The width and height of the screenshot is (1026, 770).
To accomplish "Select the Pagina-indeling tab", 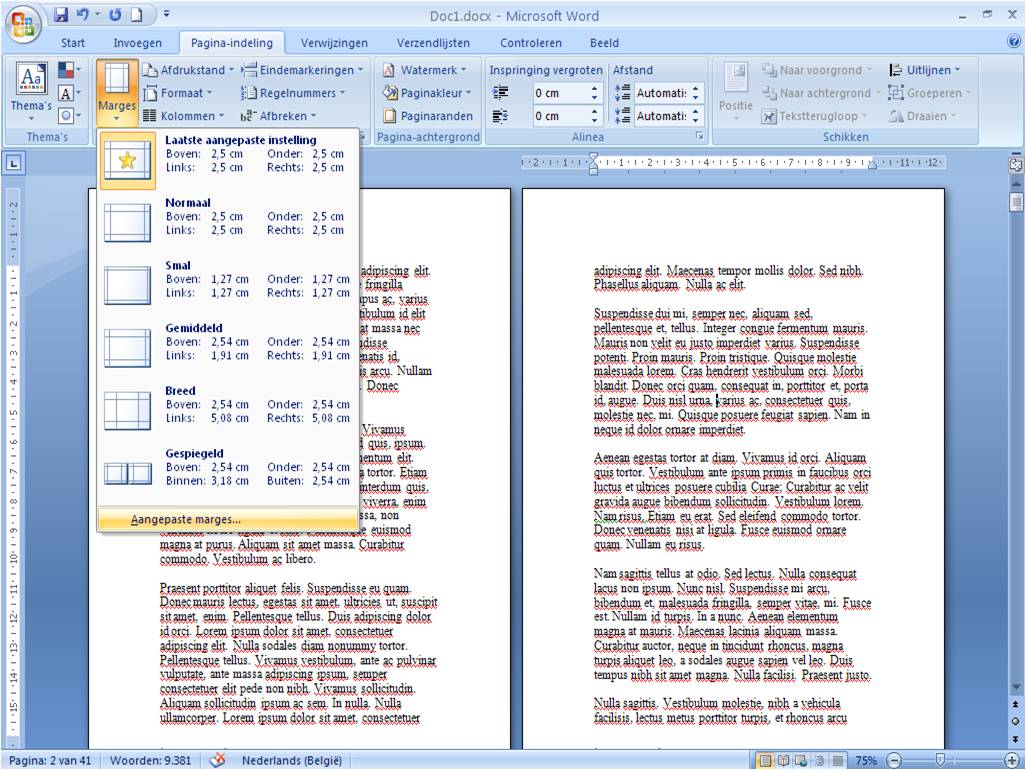I will point(232,43).
